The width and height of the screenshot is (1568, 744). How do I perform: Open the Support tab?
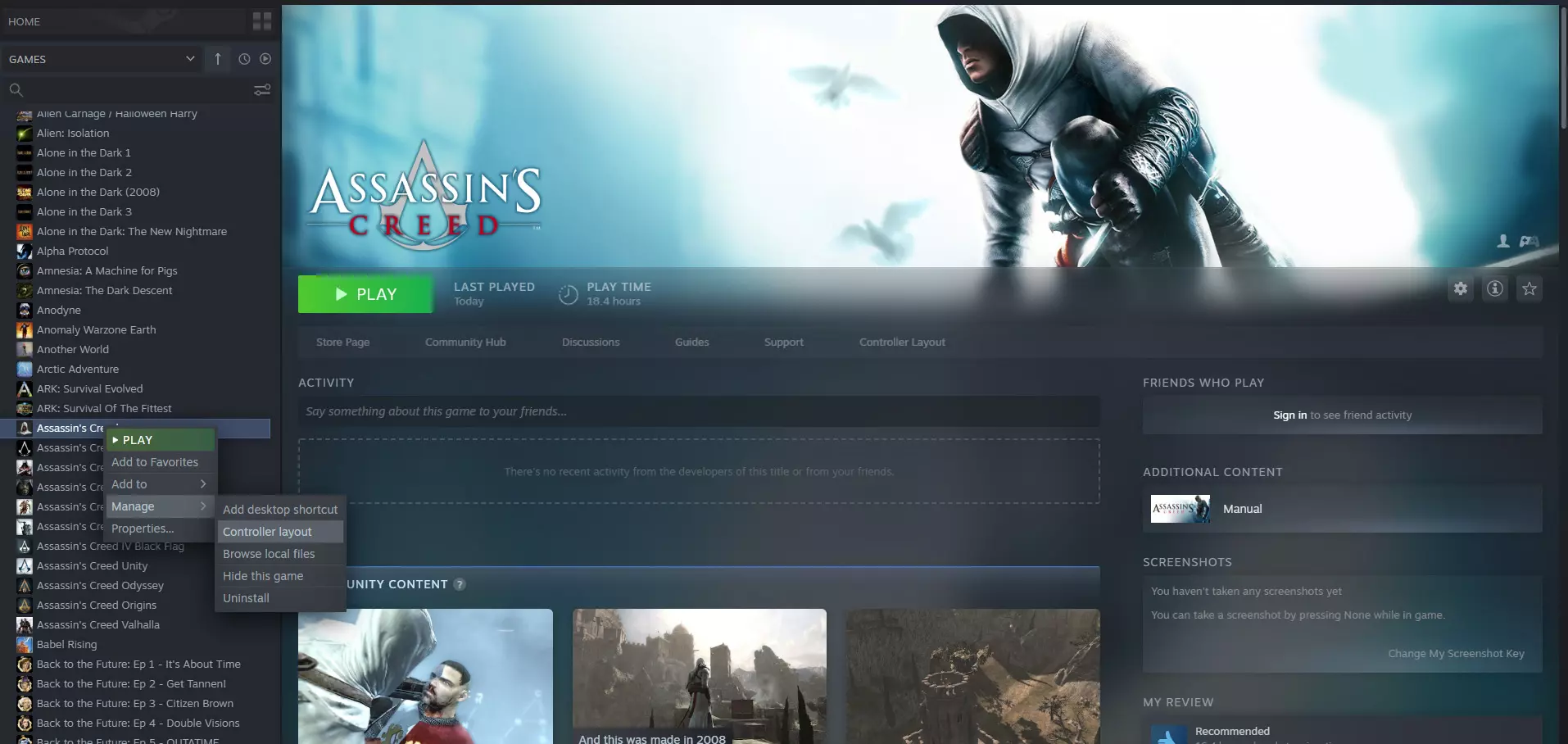784,342
